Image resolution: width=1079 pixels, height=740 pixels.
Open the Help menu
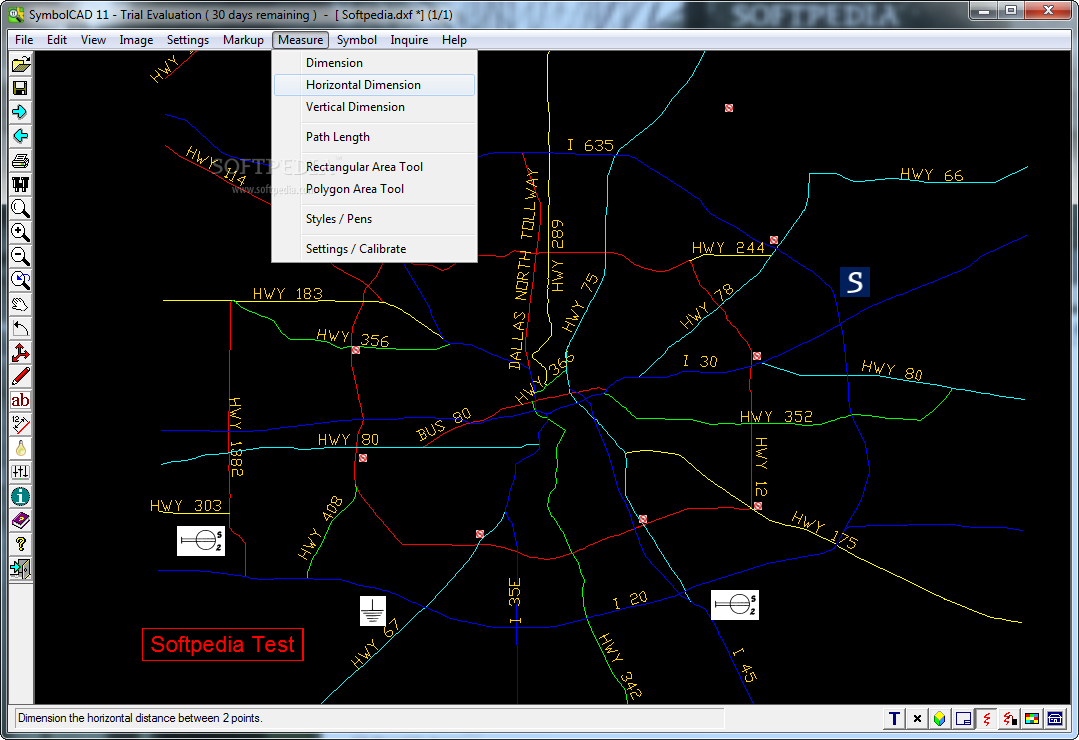pyautogui.click(x=454, y=40)
